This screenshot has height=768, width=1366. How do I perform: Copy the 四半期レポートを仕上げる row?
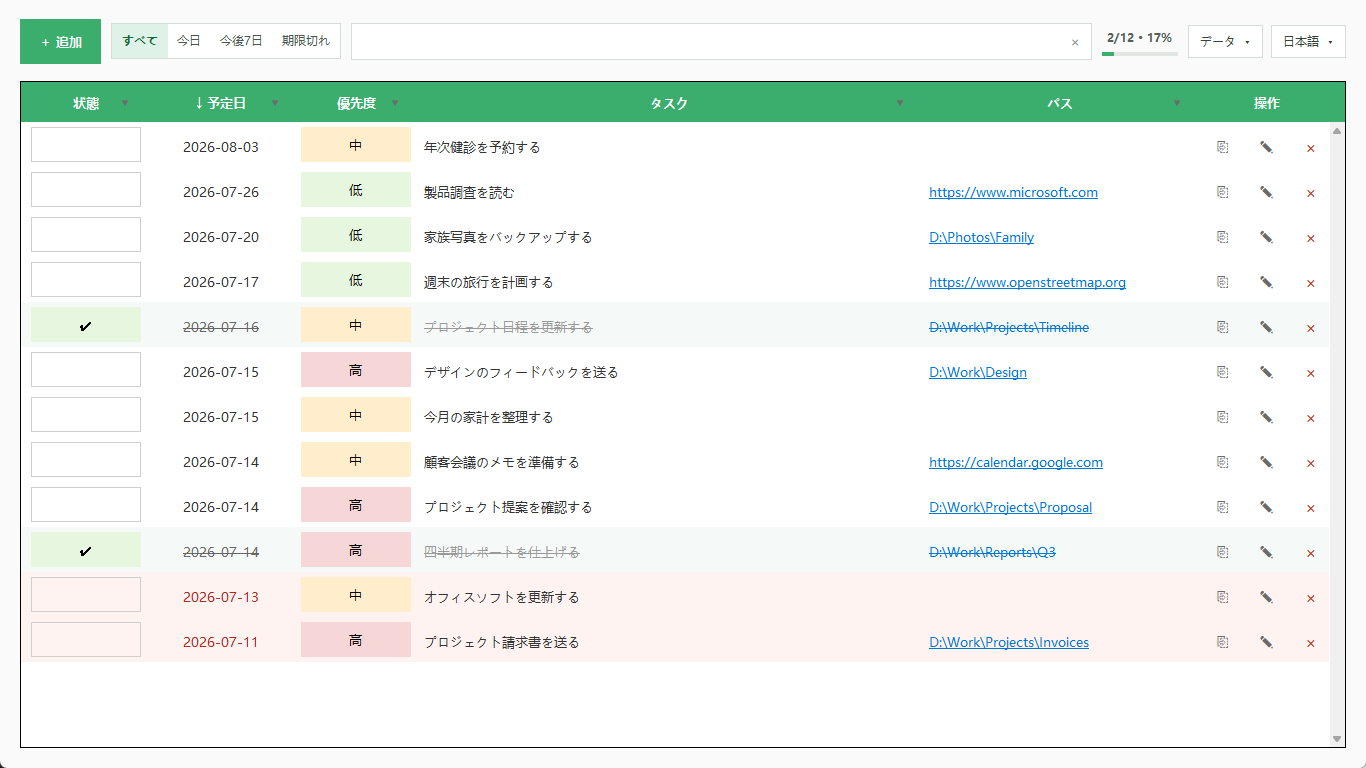coord(1222,552)
